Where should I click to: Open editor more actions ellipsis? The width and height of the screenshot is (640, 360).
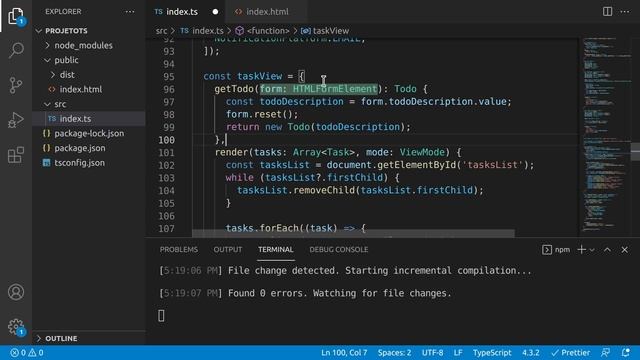click(624, 11)
